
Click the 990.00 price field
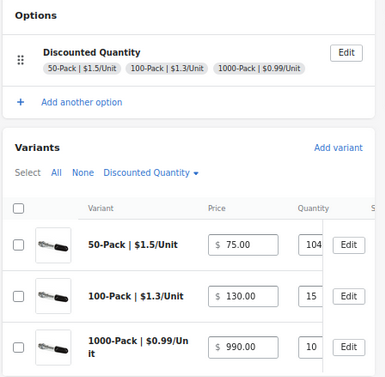click(243, 347)
